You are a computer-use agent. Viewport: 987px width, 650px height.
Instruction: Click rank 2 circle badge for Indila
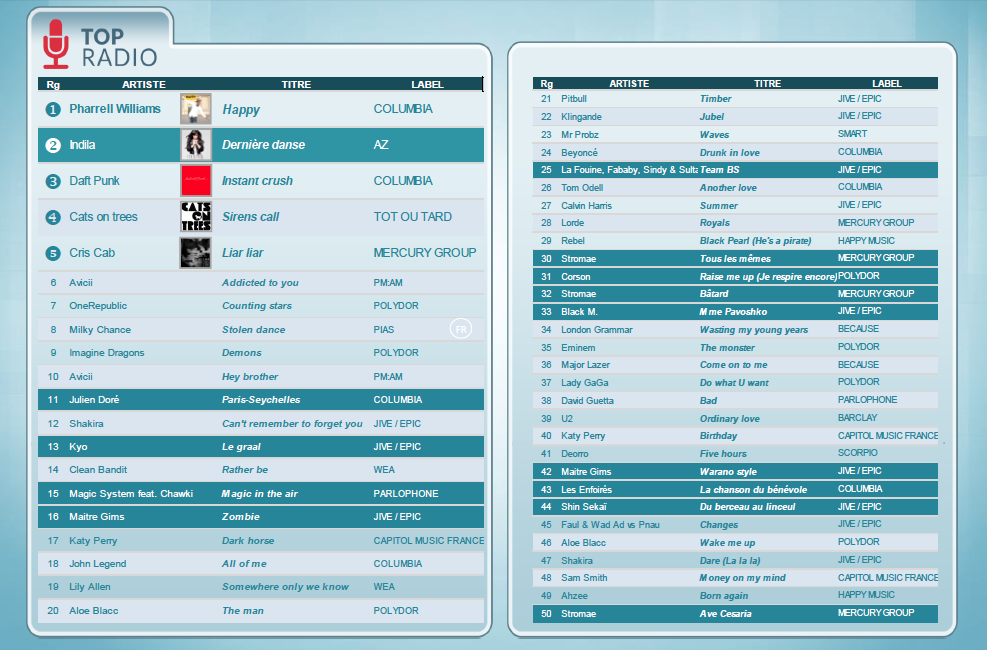coord(53,145)
